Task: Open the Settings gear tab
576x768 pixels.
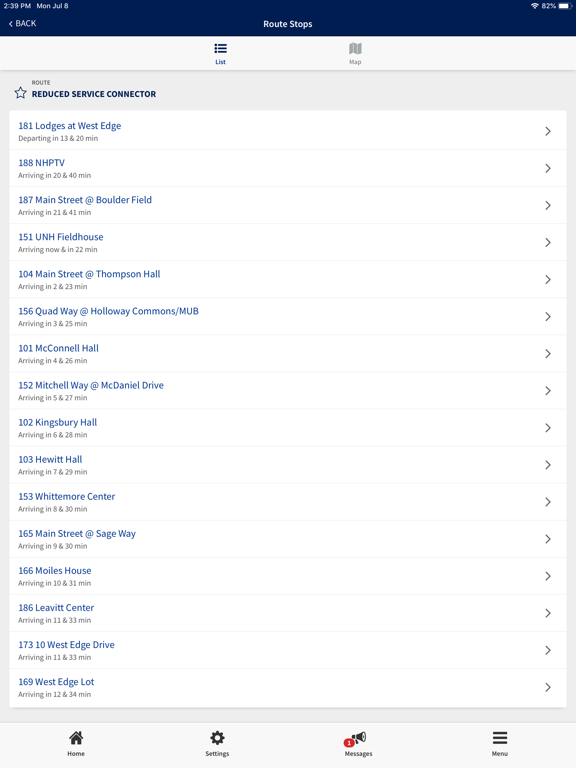Action: 217,744
